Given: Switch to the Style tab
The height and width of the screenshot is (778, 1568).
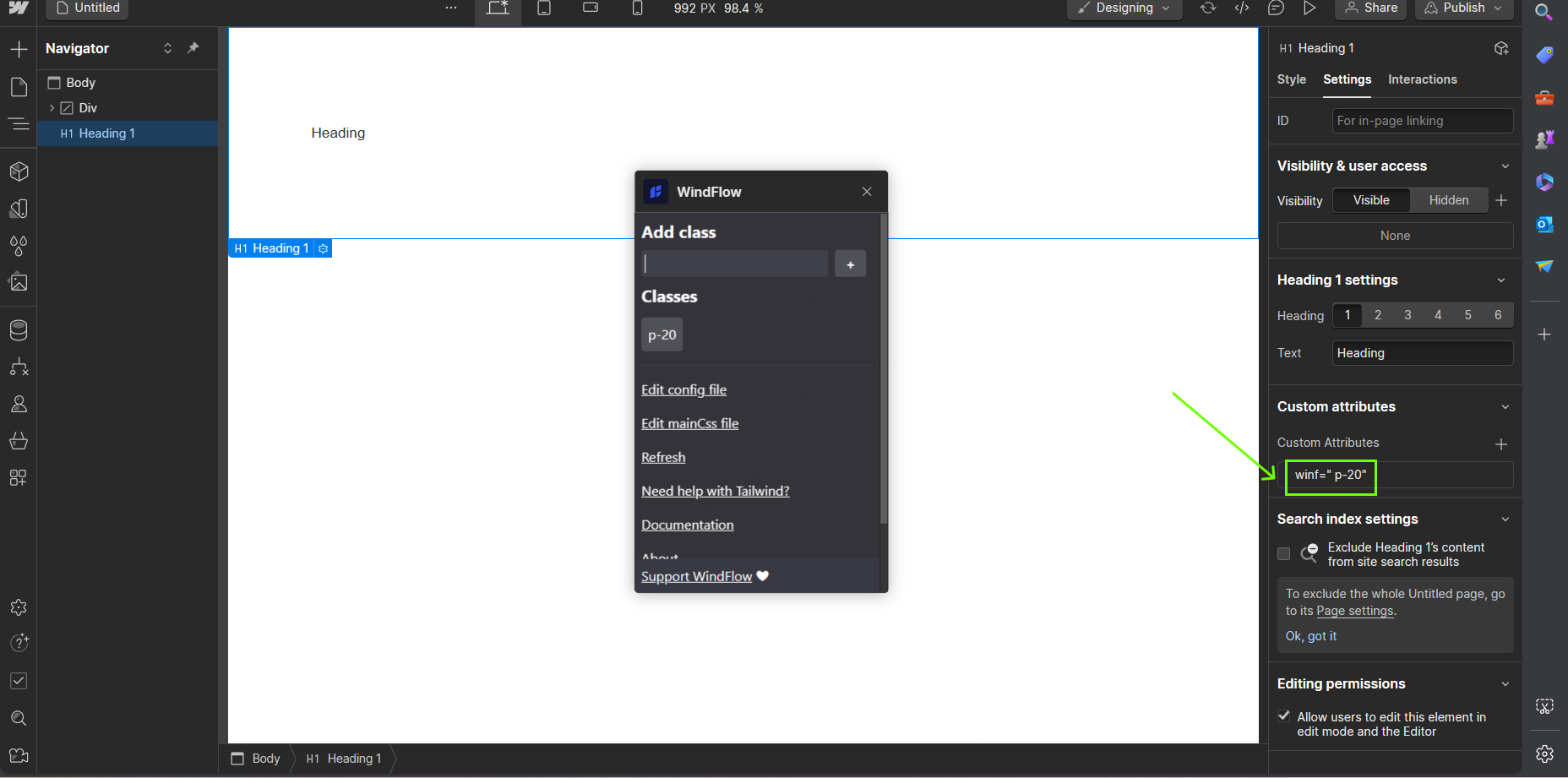Looking at the screenshot, I should (x=1291, y=79).
